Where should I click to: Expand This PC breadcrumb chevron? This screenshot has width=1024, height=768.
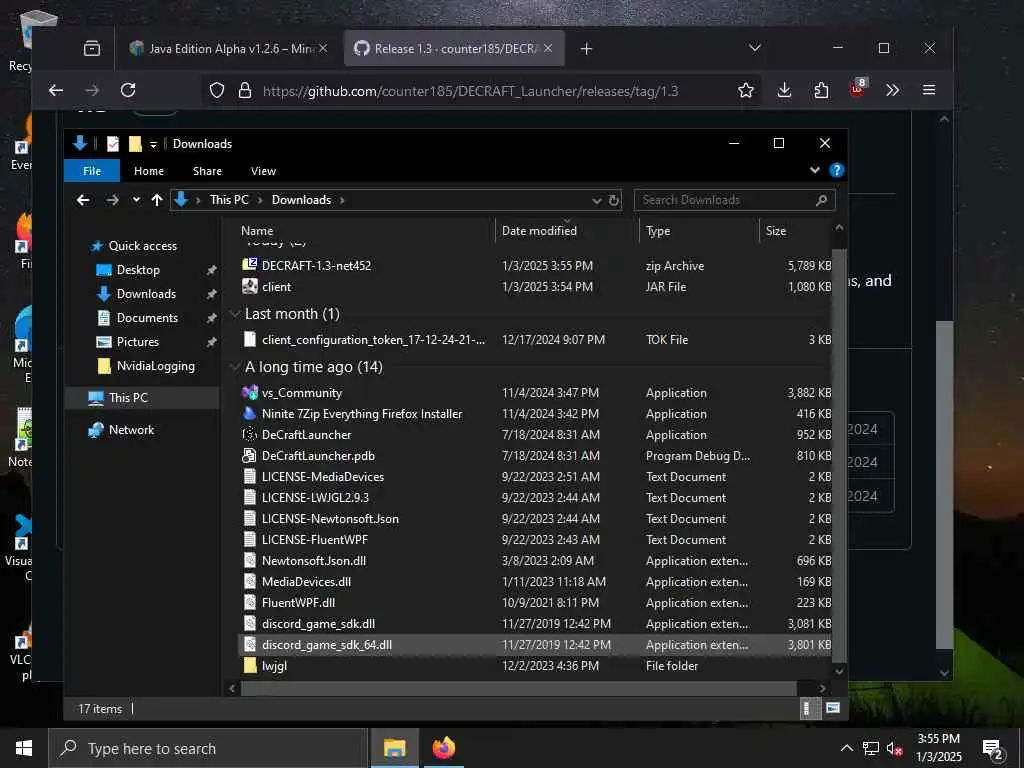pyautogui.click(x=260, y=200)
